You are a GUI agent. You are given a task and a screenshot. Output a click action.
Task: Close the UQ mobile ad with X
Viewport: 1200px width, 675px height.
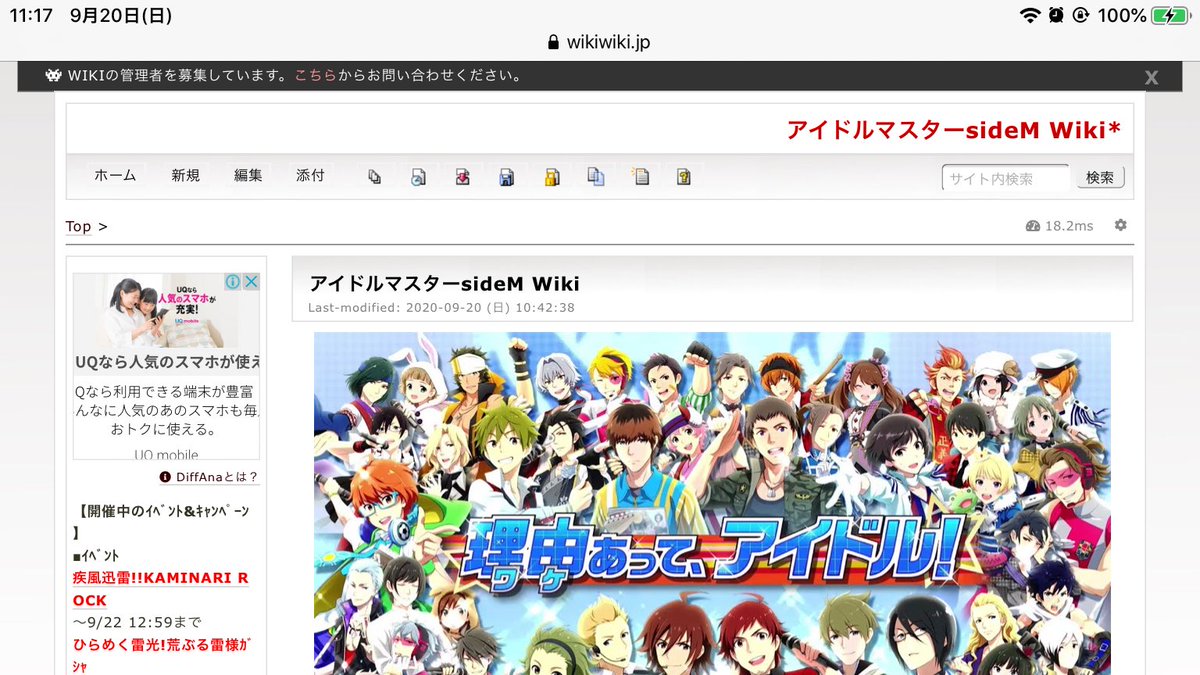point(251,282)
